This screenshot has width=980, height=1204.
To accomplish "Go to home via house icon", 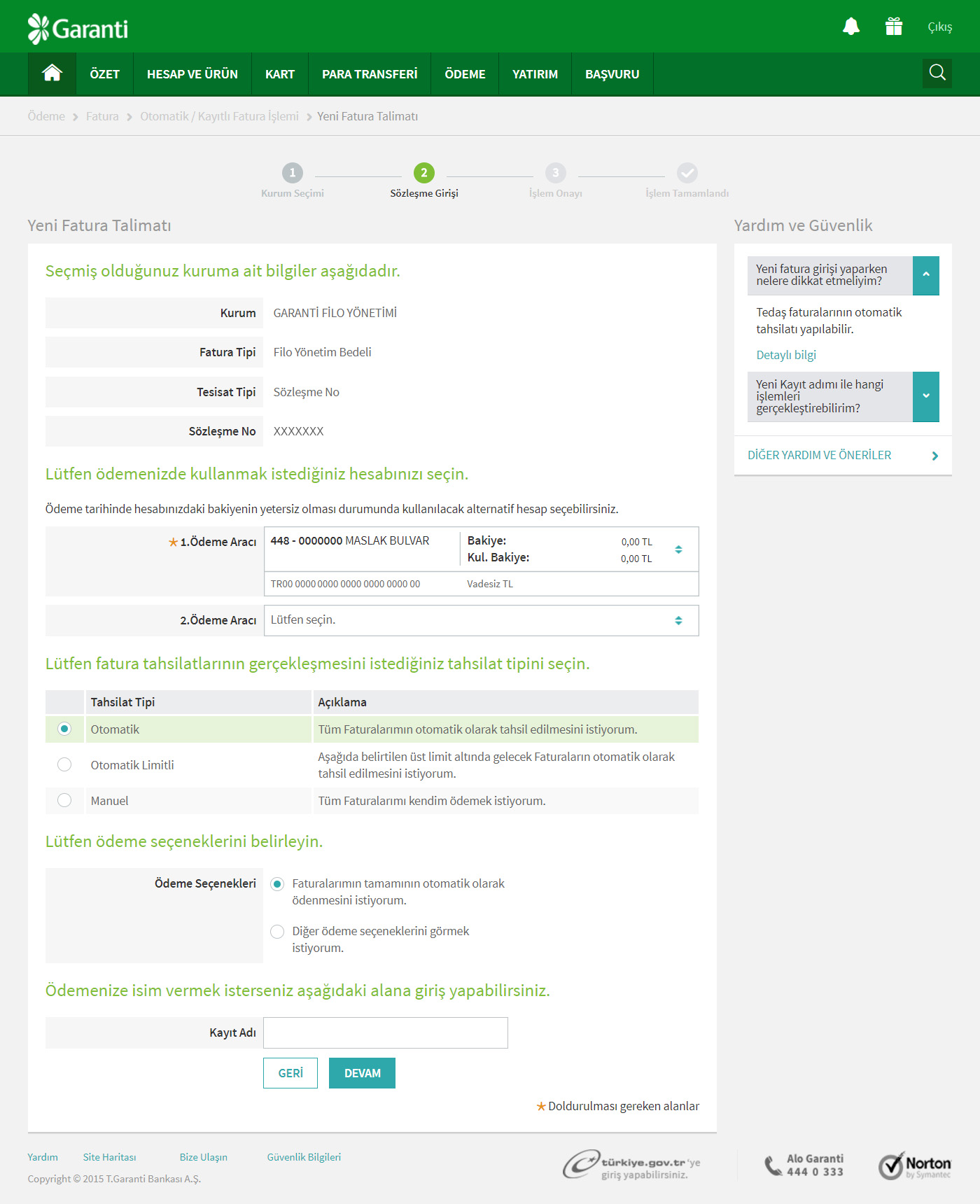I will click(52, 73).
